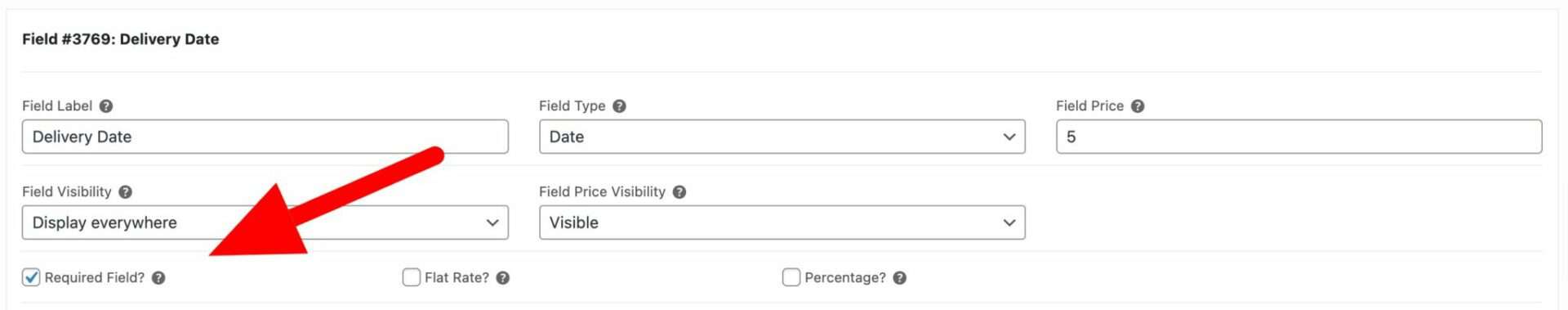1568x310 pixels.
Task: Click help icon next to Field Label
Action: tap(106, 106)
